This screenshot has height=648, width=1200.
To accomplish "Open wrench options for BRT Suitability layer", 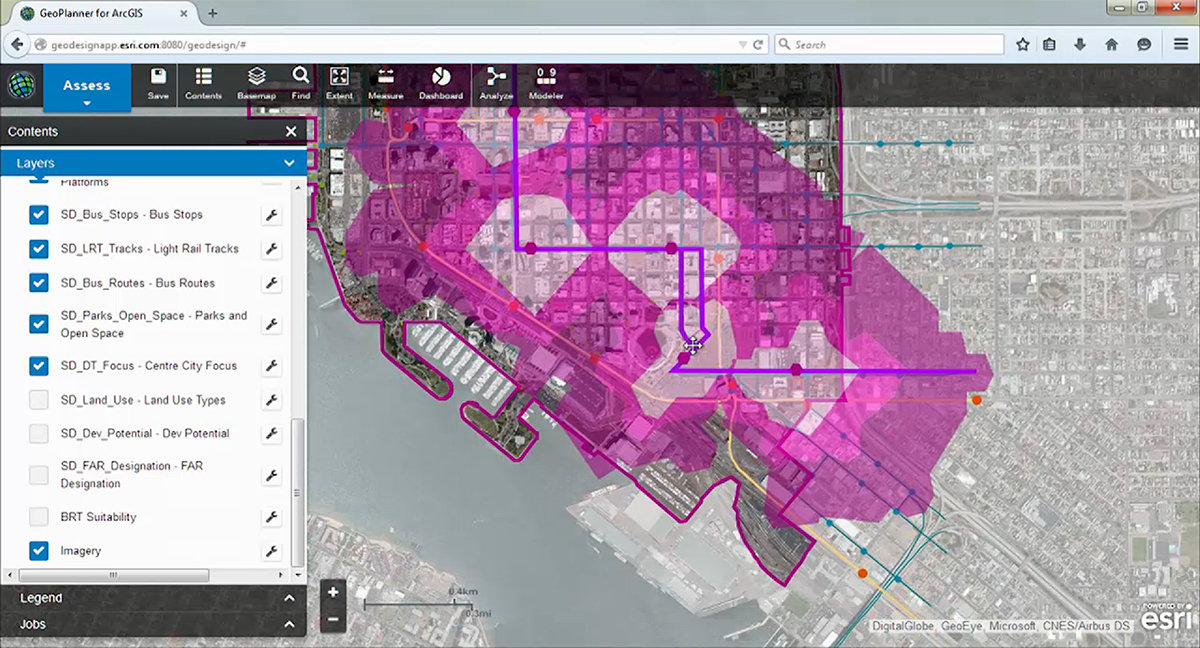I will (x=271, y=517).
